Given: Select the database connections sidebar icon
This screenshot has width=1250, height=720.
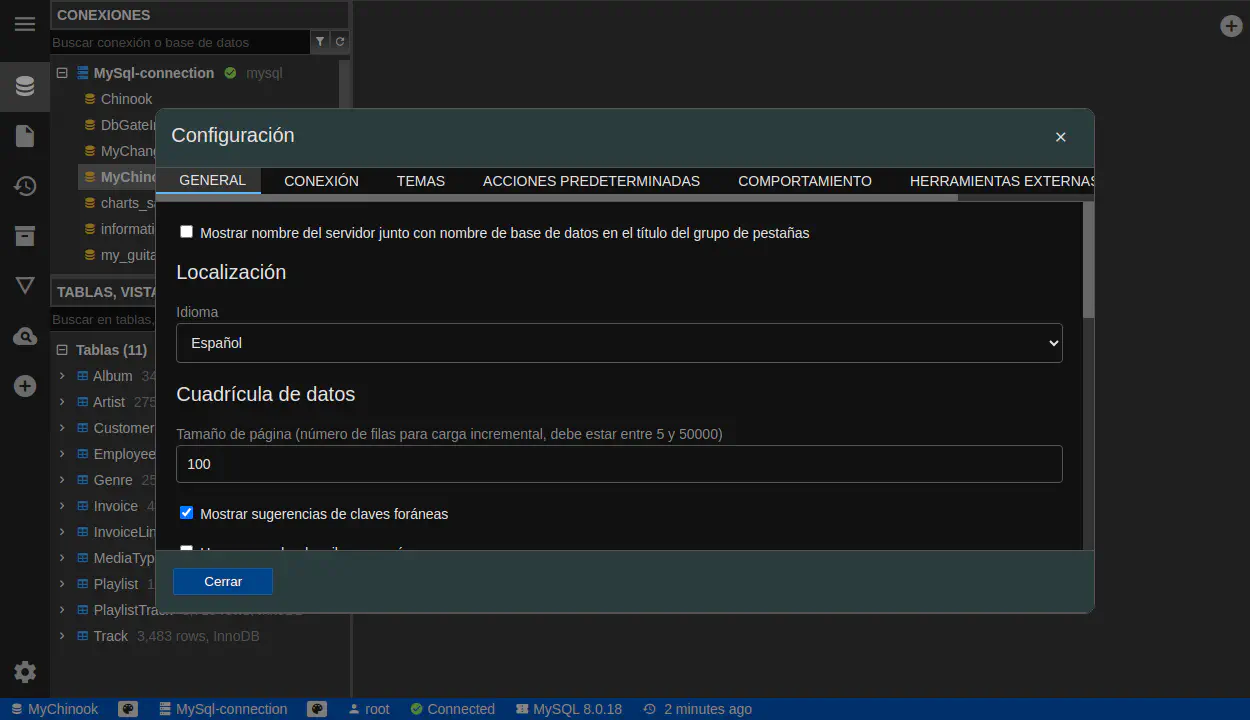Looking at the screenshot, I should [x=25, y=87].
